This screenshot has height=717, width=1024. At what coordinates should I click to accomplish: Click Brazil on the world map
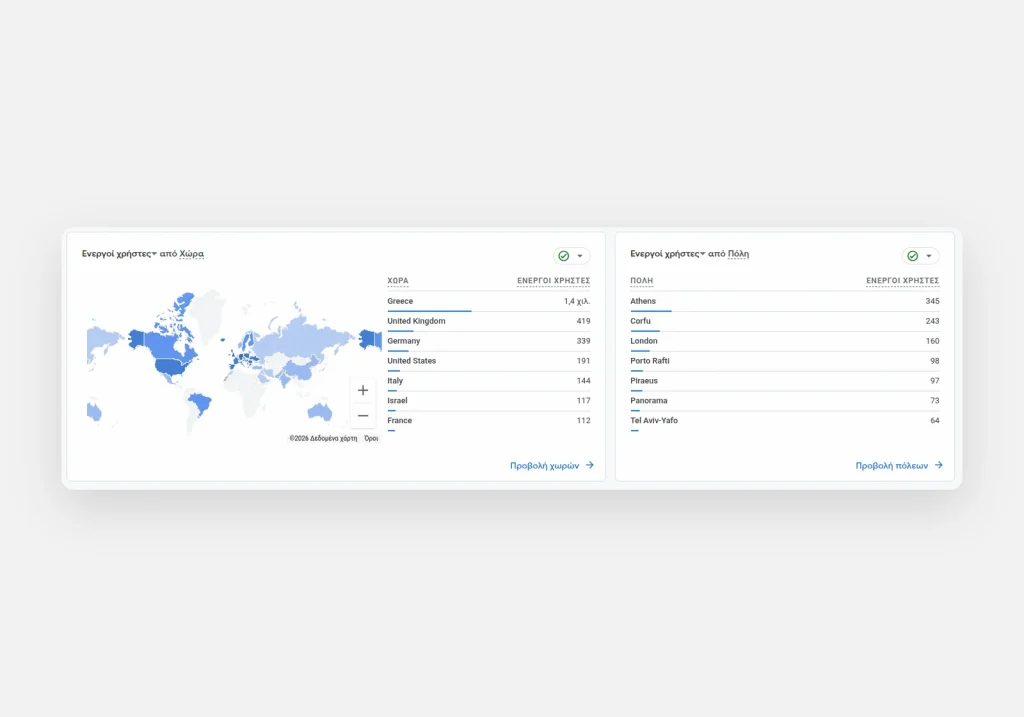click(x=200, y=402)
